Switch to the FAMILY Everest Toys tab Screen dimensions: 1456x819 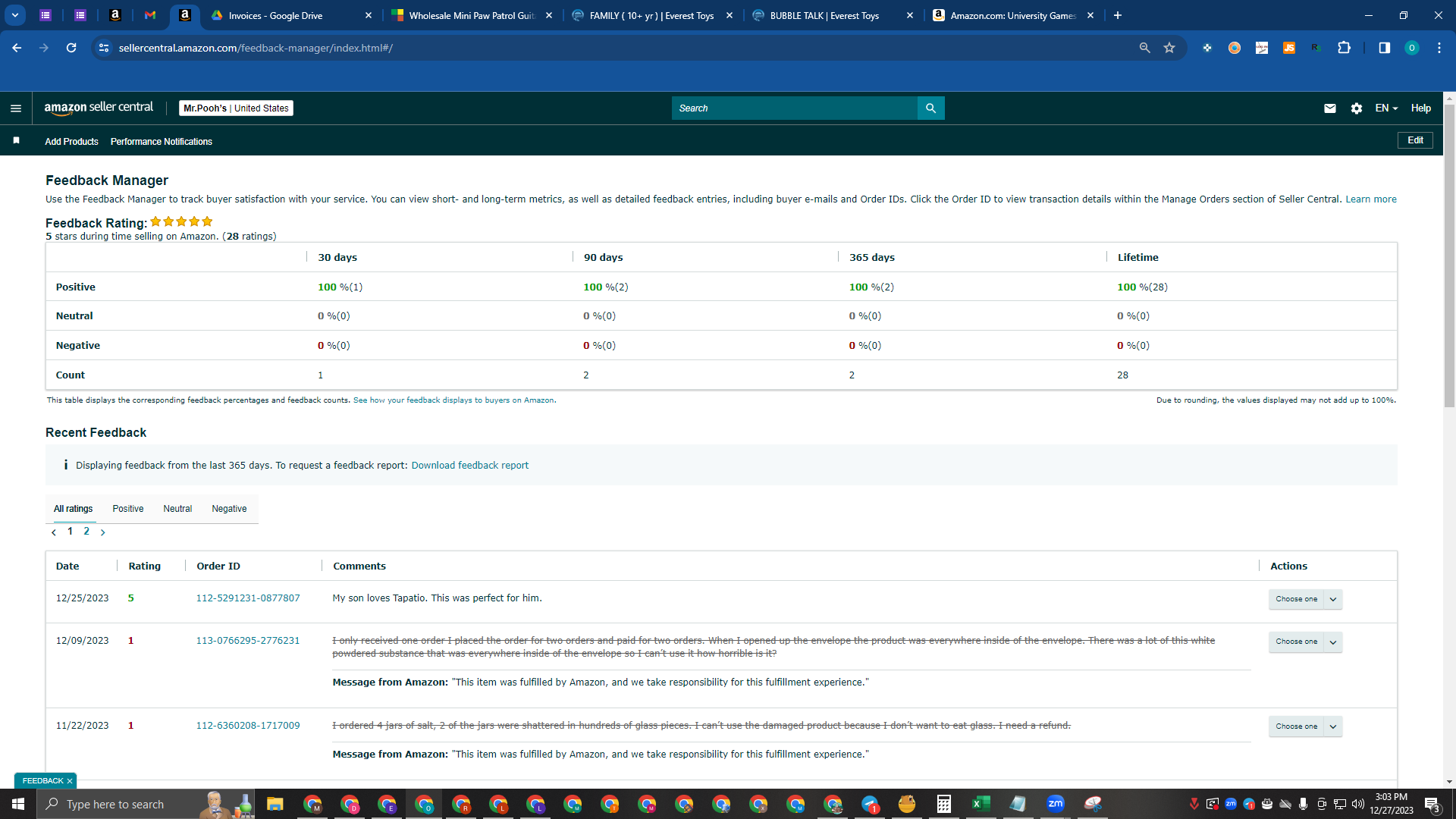(x=652, y=15)
